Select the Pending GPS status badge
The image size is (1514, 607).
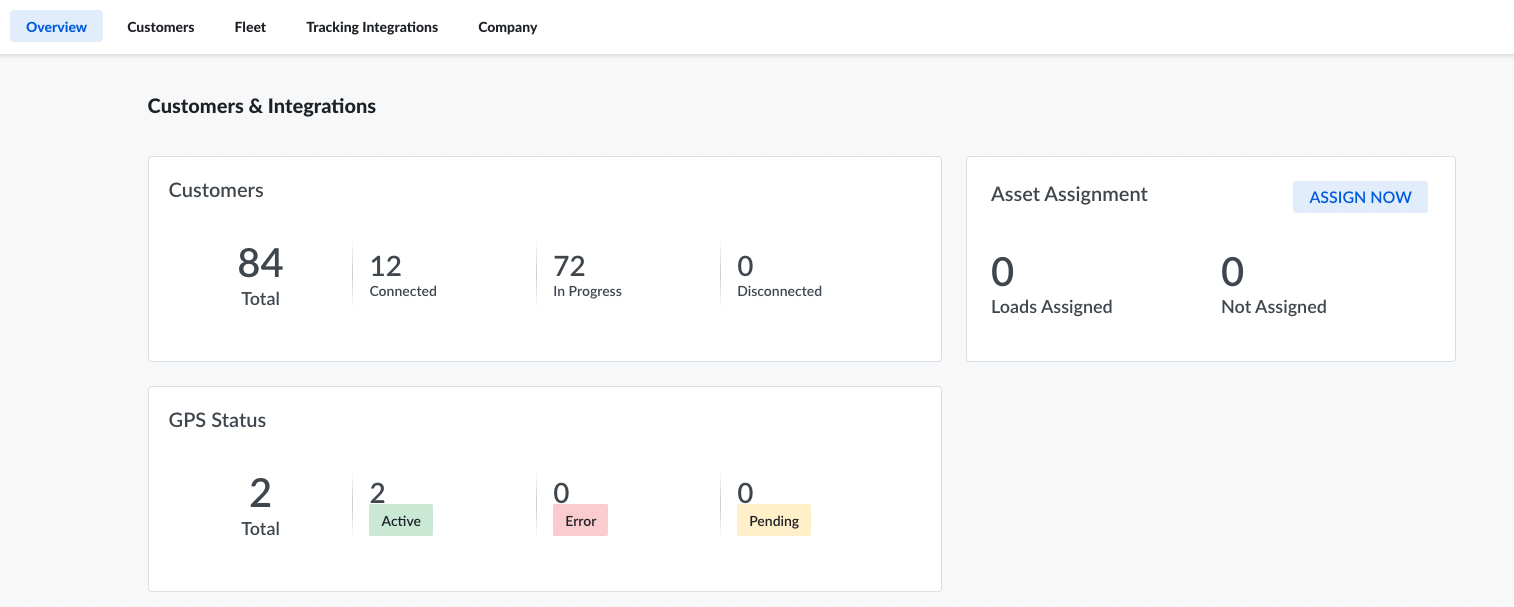coord(774,520)
